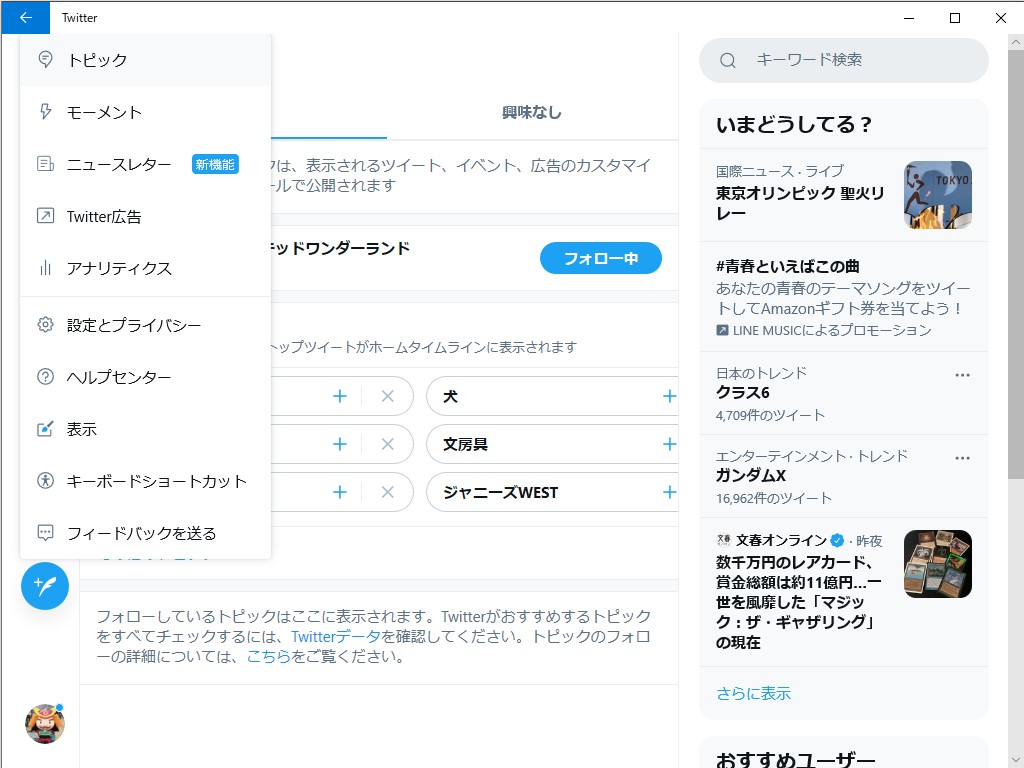Open more options for the クラス6 trend

pos(962,373)
